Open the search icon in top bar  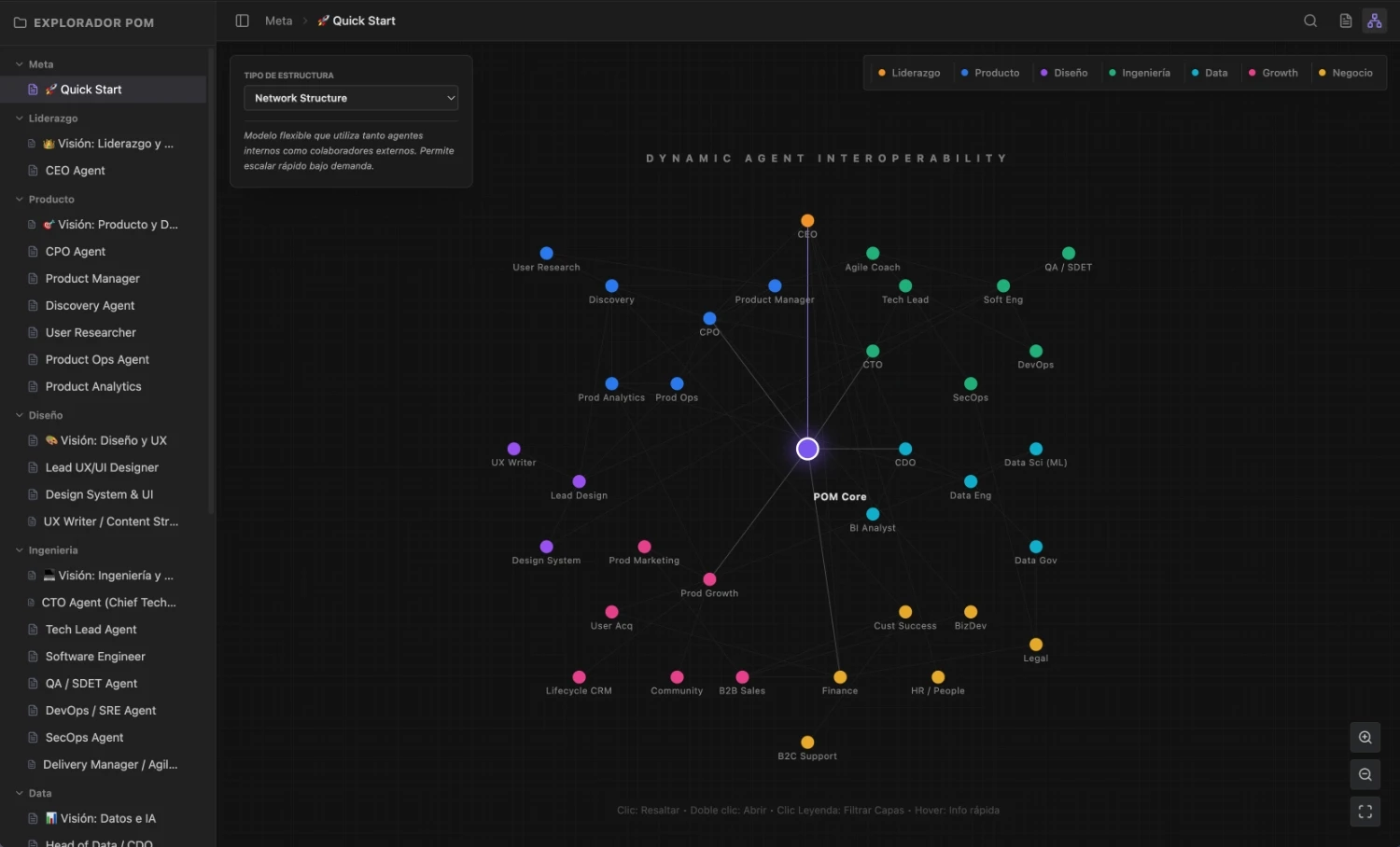pyautogui.click(x=1310, y=21)
